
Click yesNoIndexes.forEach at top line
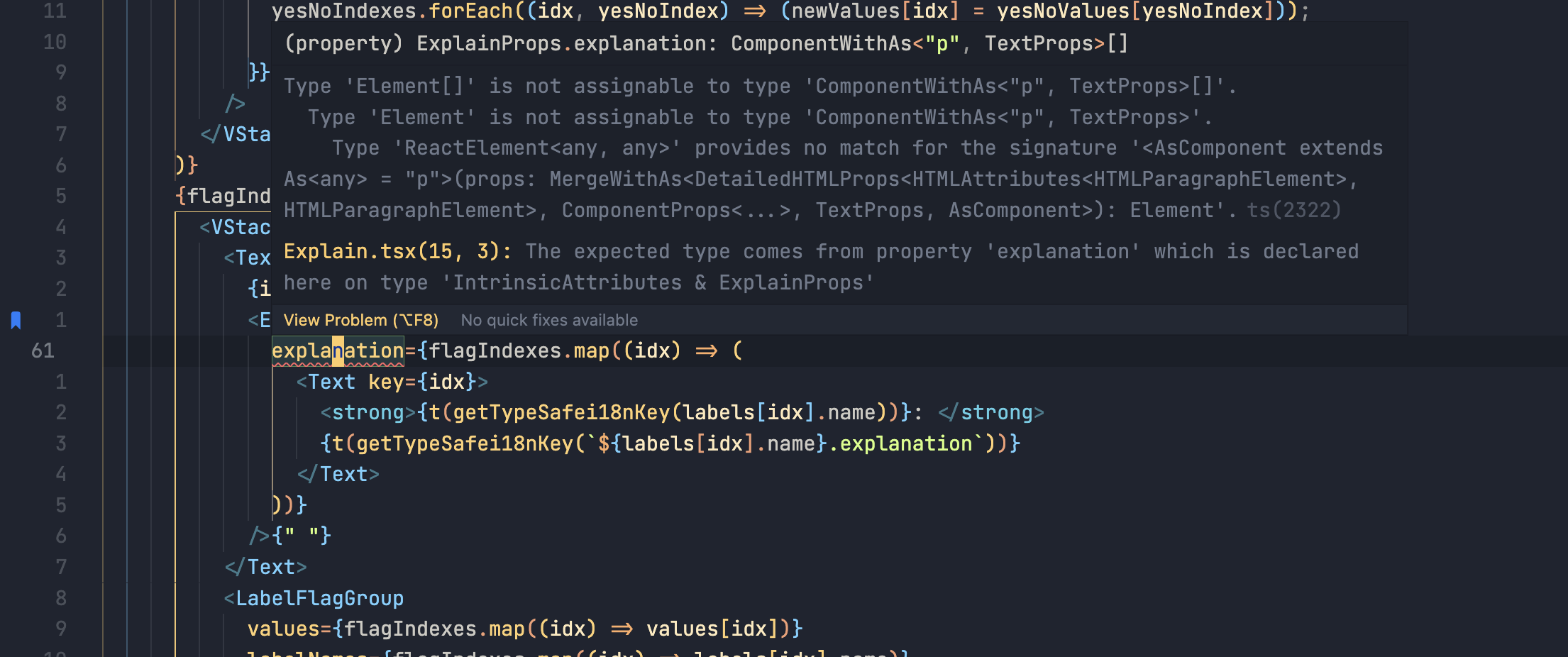point(392,11)
